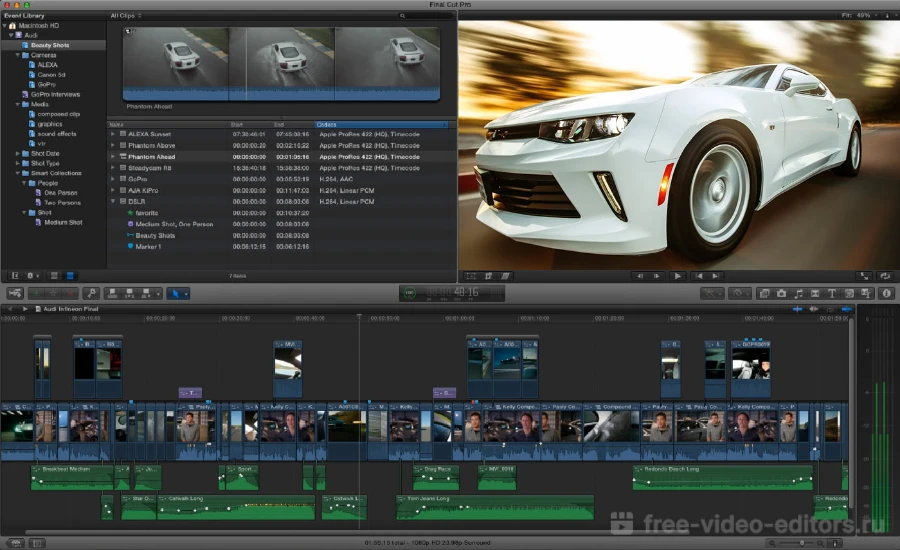Viewport: 900px width, 550px height.
Task: Click the Phantom Ahead filmstrip thumbnail
Action: 281,64
